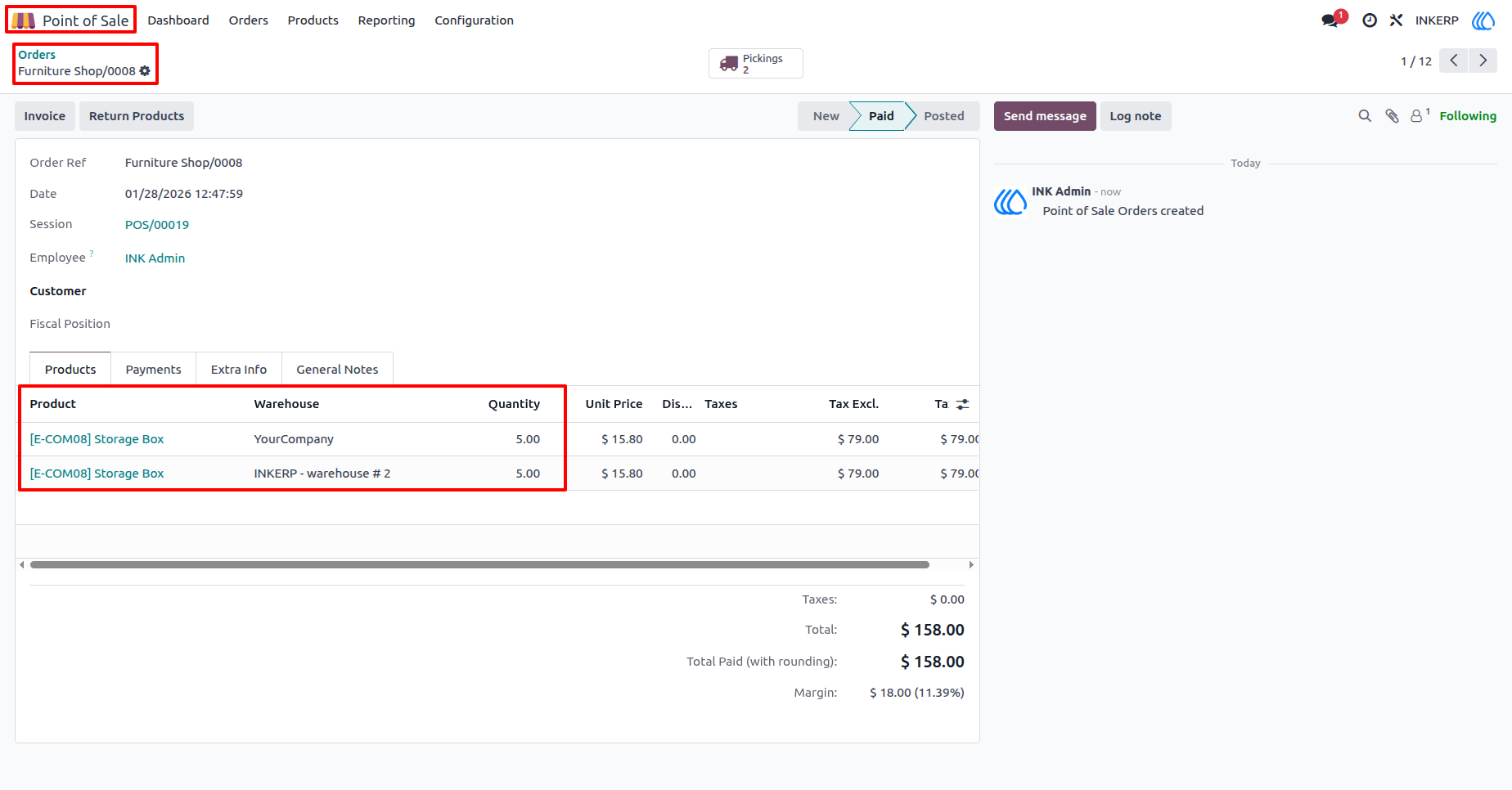Open the Orders menu in top bar
Viewport: 1512px width, 790px height.
249,20
